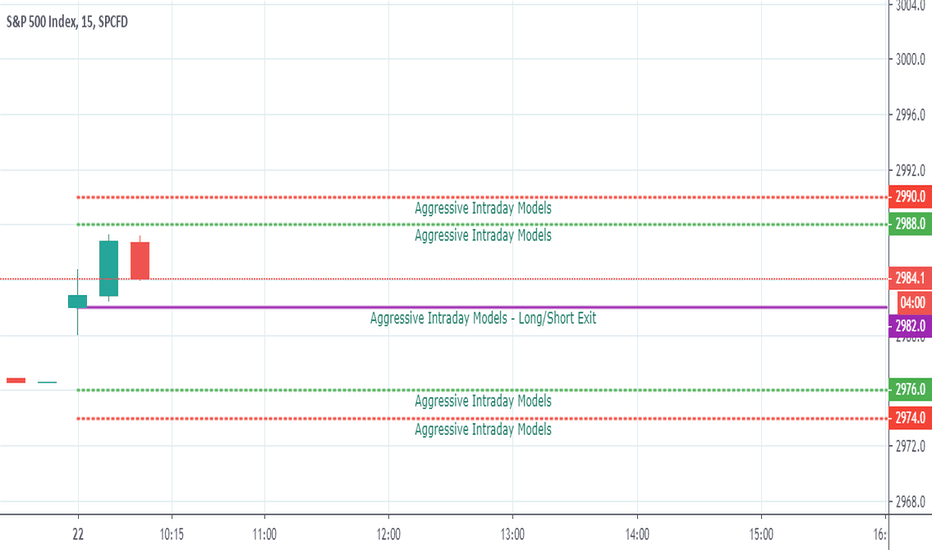Click the small red candle at chart's left edge
Image resolution: width=932 pixels, height=550 pixels.
coord(16,381)
